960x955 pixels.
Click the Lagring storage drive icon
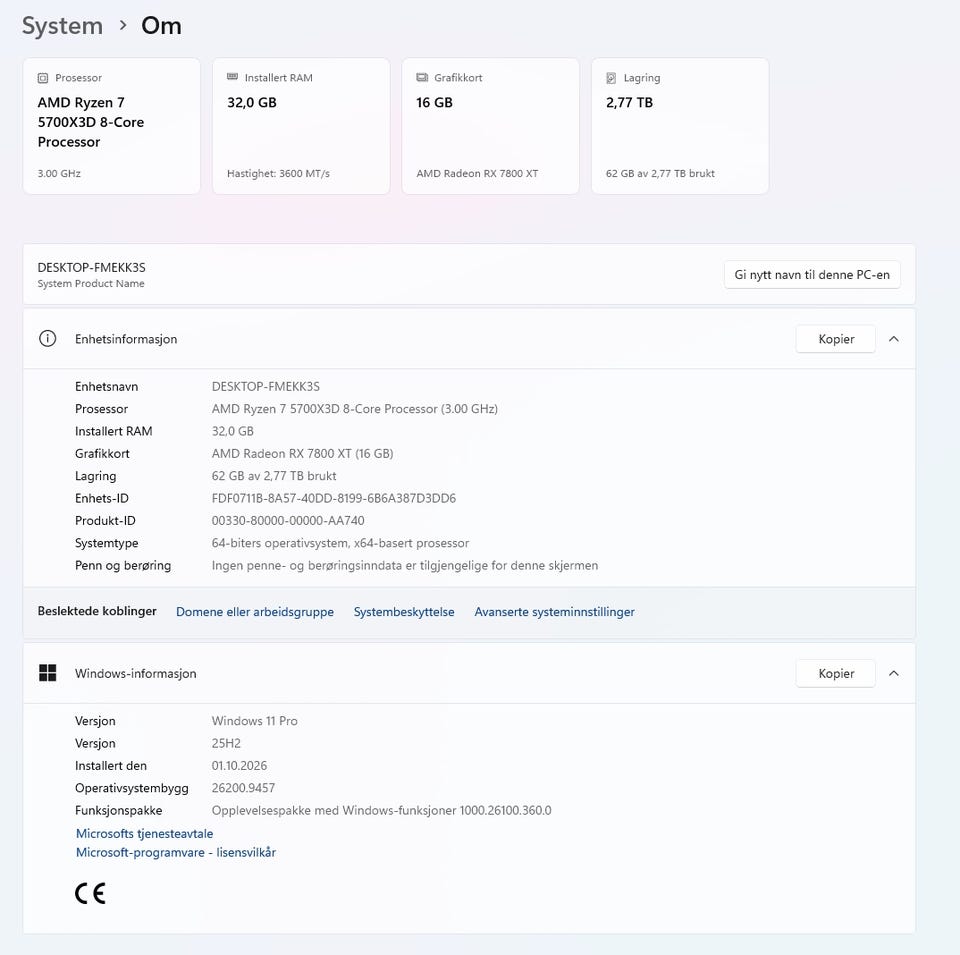pyautogui.click(x=611, y=78)
